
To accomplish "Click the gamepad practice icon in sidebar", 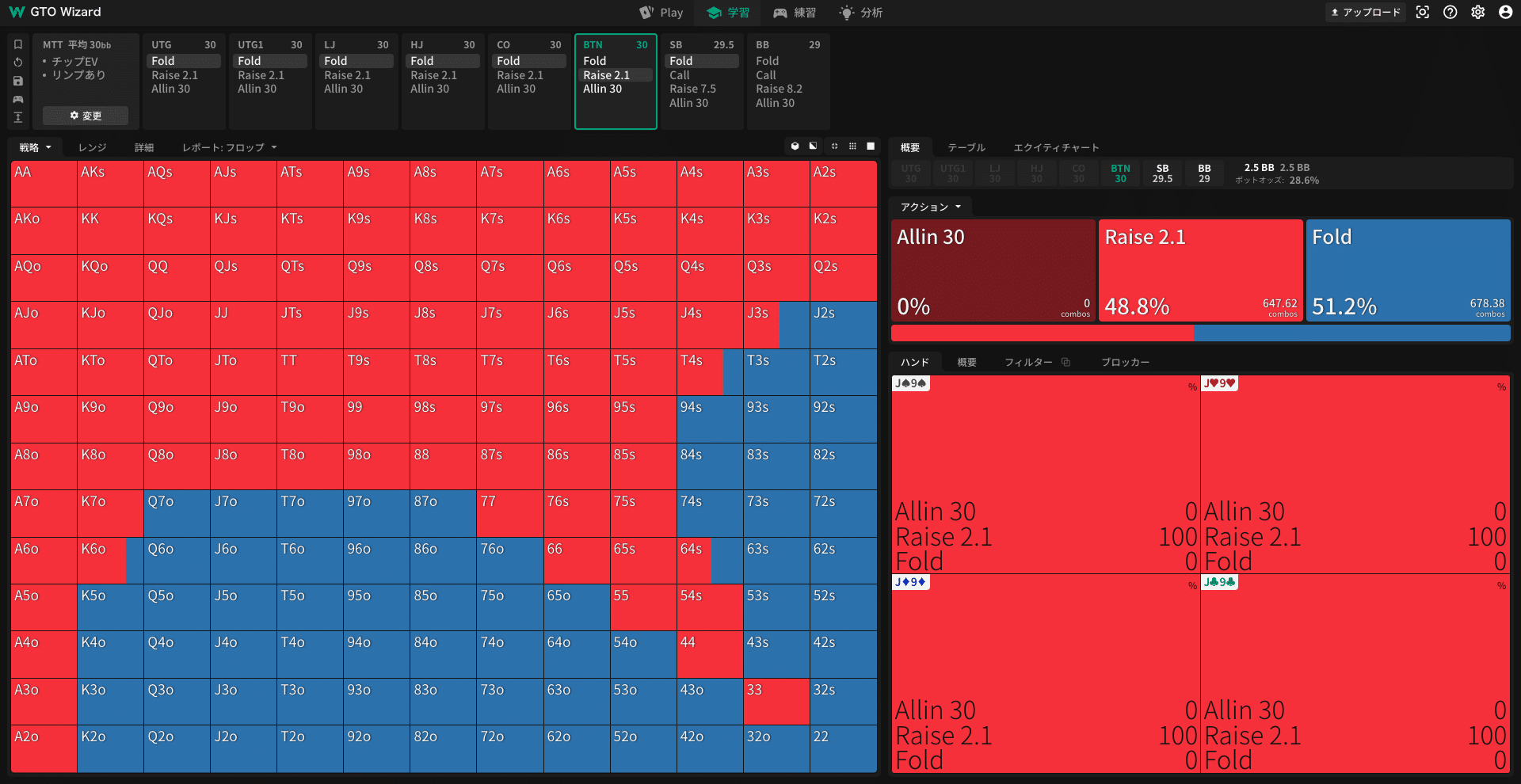I will (18, 99).
